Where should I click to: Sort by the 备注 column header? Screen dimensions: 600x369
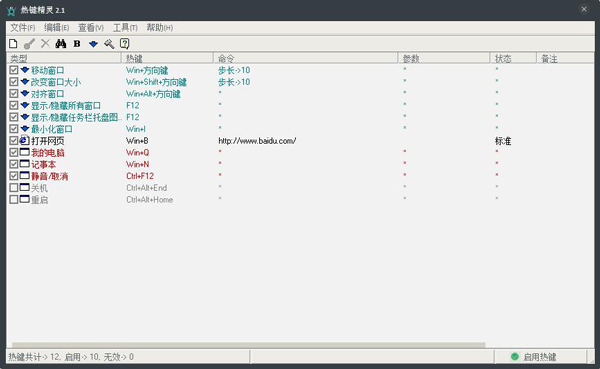pyautogui.click(x=565, y=58)
